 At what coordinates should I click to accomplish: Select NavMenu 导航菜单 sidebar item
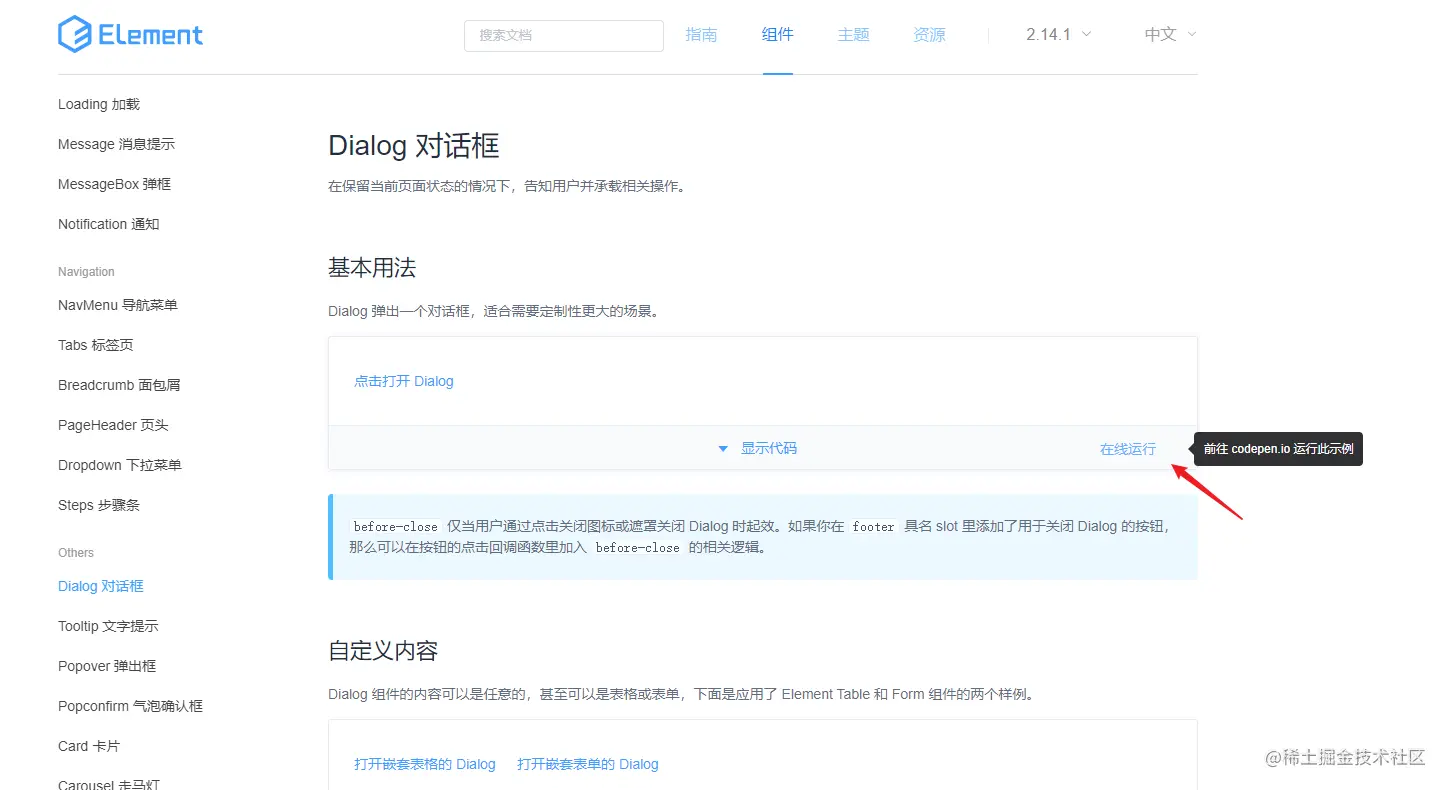[118, 305]
